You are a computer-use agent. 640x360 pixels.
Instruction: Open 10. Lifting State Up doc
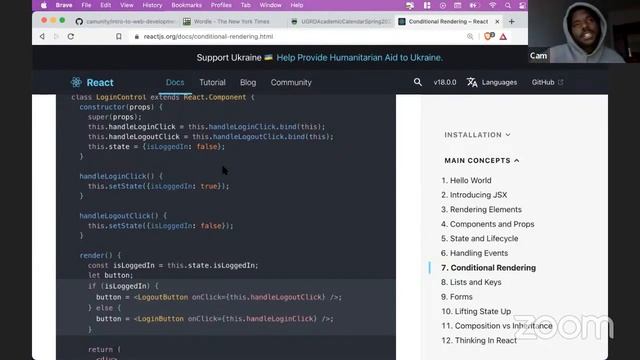pos(476,311)
